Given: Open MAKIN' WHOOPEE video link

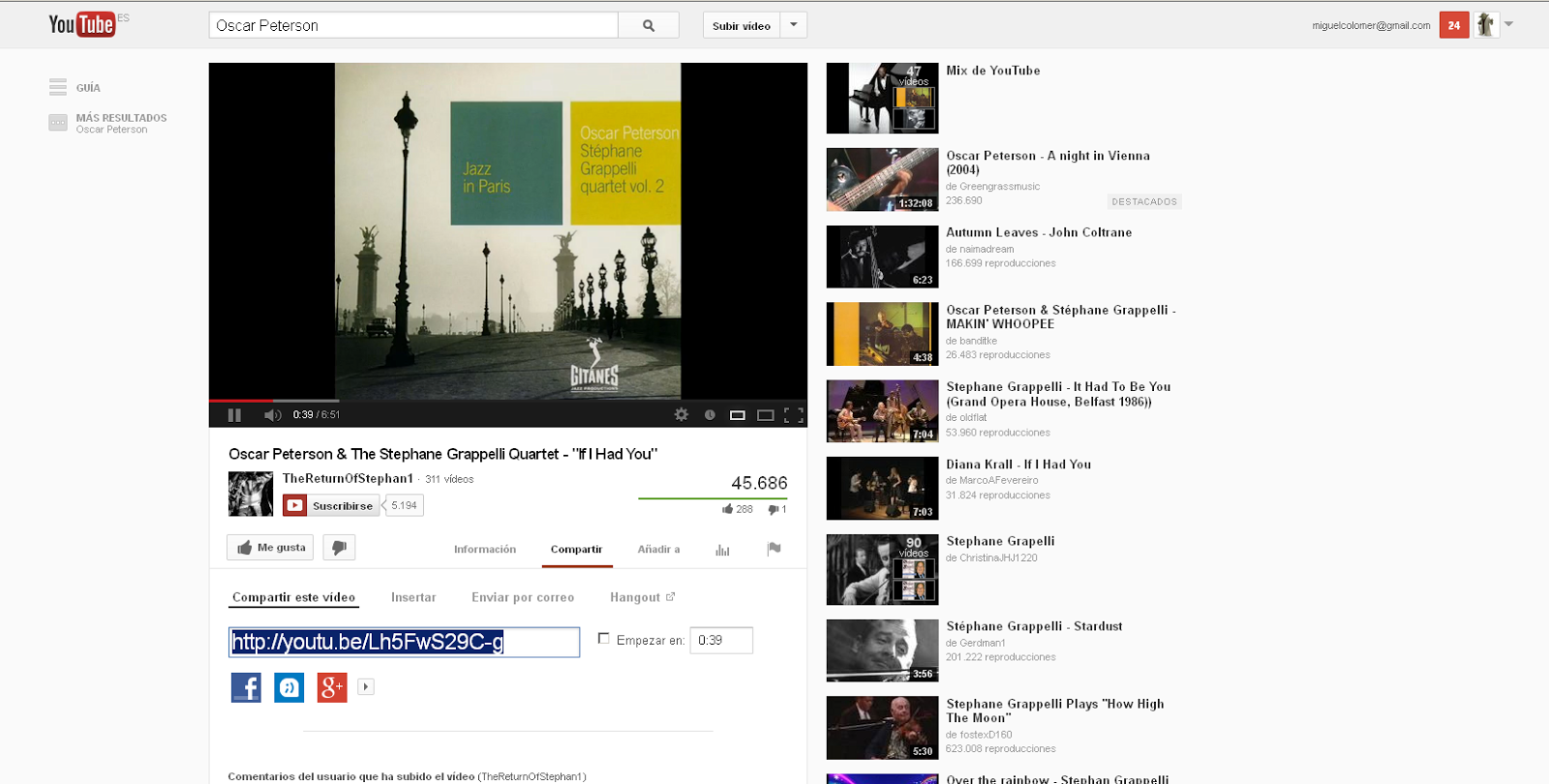Looking at the screenshot, I should coord(1060,317).
